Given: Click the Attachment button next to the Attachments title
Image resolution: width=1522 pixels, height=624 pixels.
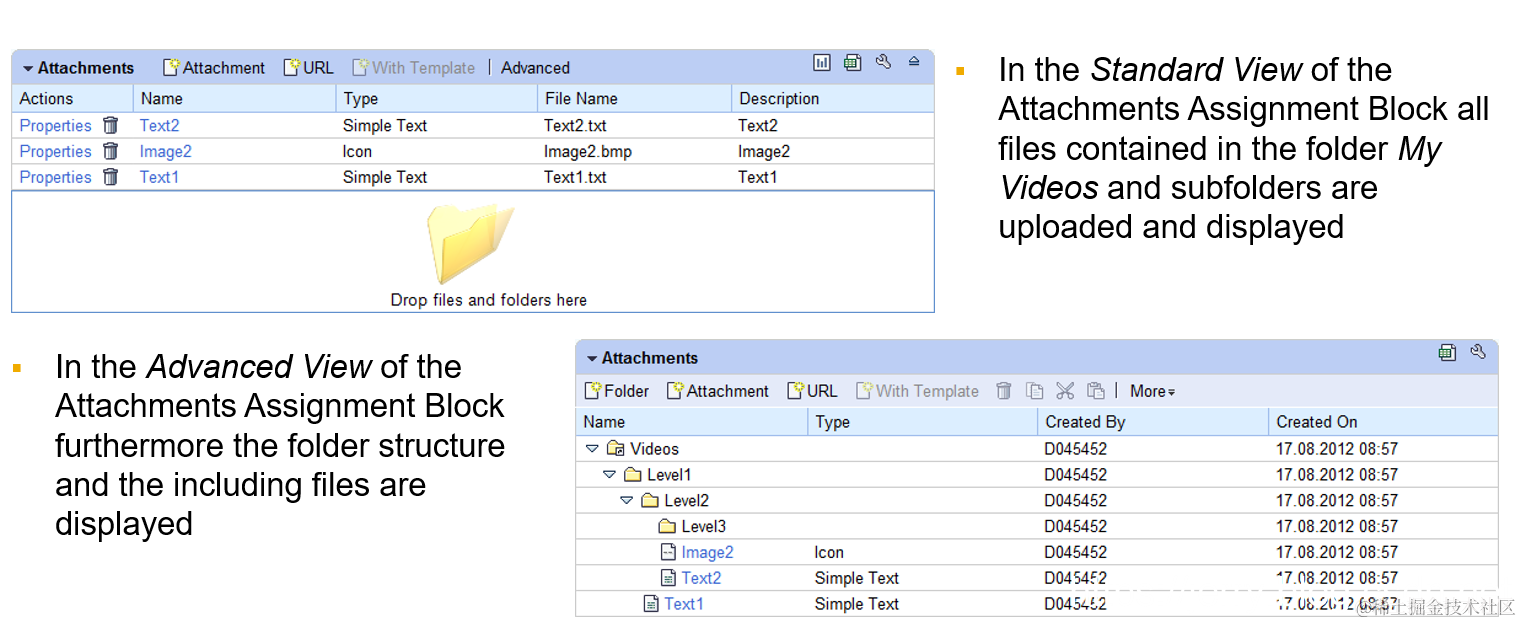Looking at the screenshot, I should (214, 68).
